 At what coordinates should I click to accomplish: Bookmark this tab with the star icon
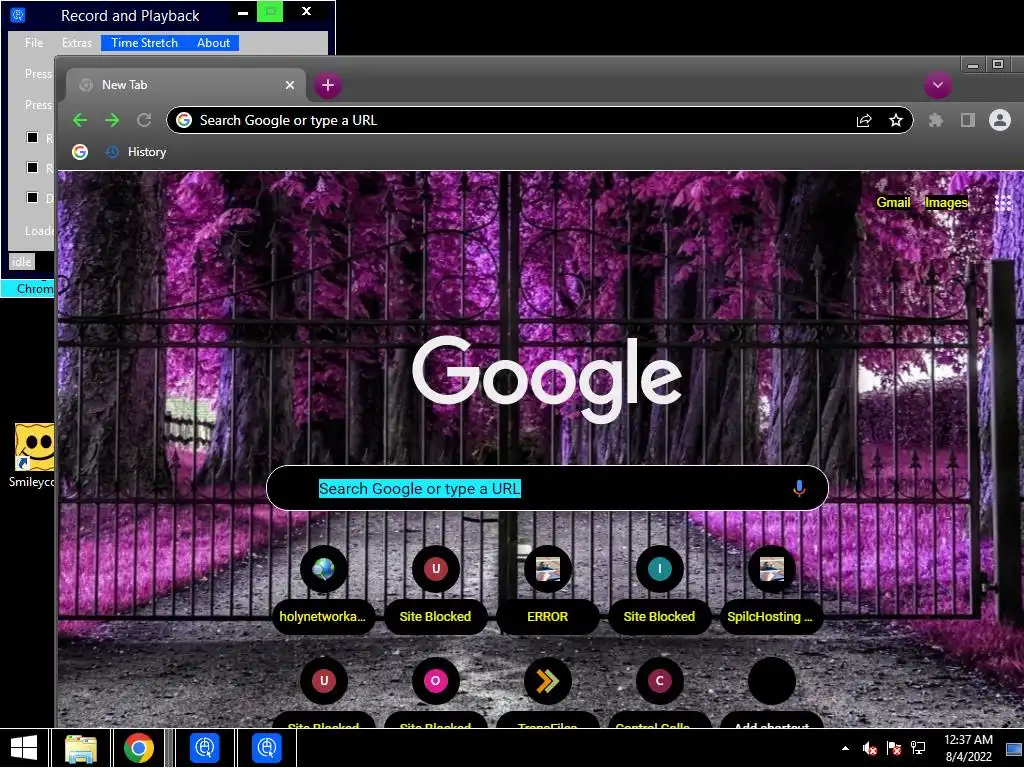(x=896, y=120)
